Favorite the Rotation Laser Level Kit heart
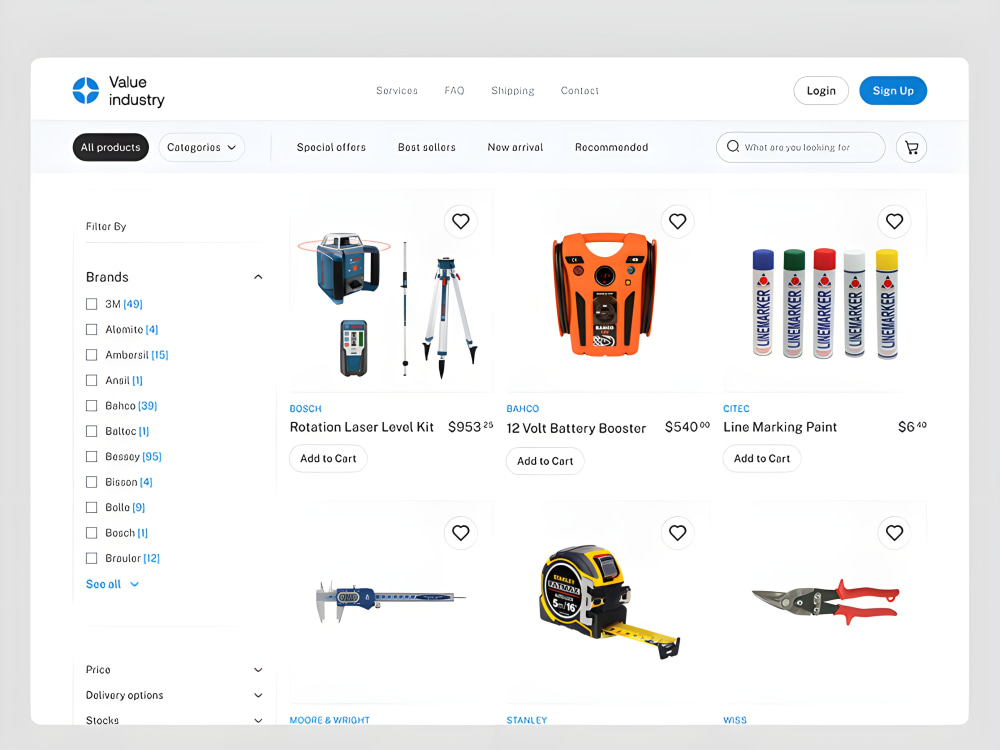Image resolution: width=1000 pixels, height=750 pixels. pyautogui.click(x=460, y=221)
